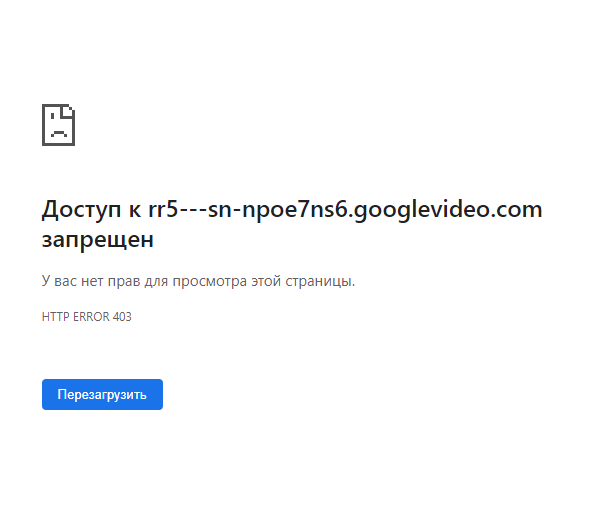Click the '.com' ending of the domain

pos(516,209)
